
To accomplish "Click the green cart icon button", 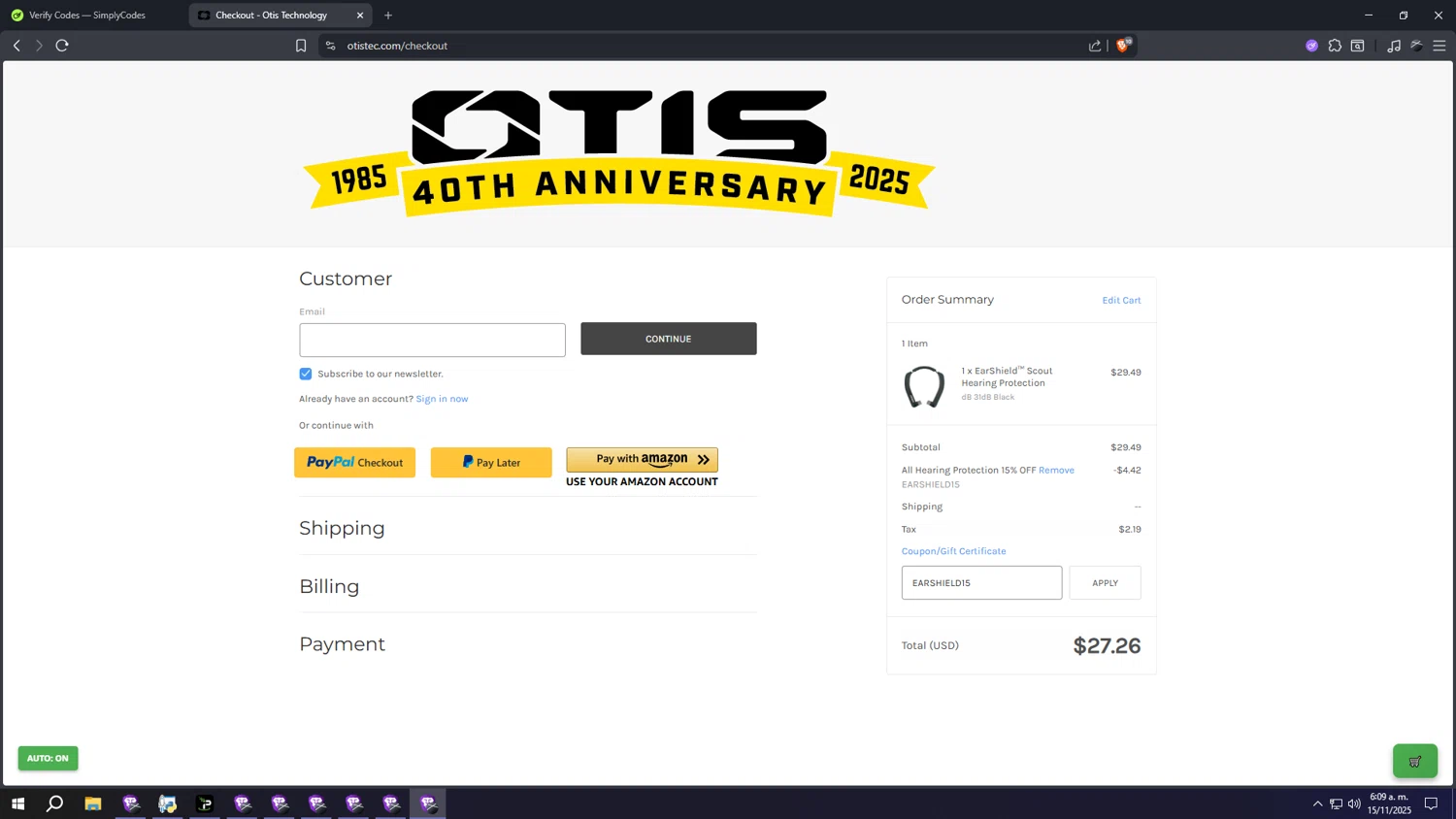I will click(1415, 761).
